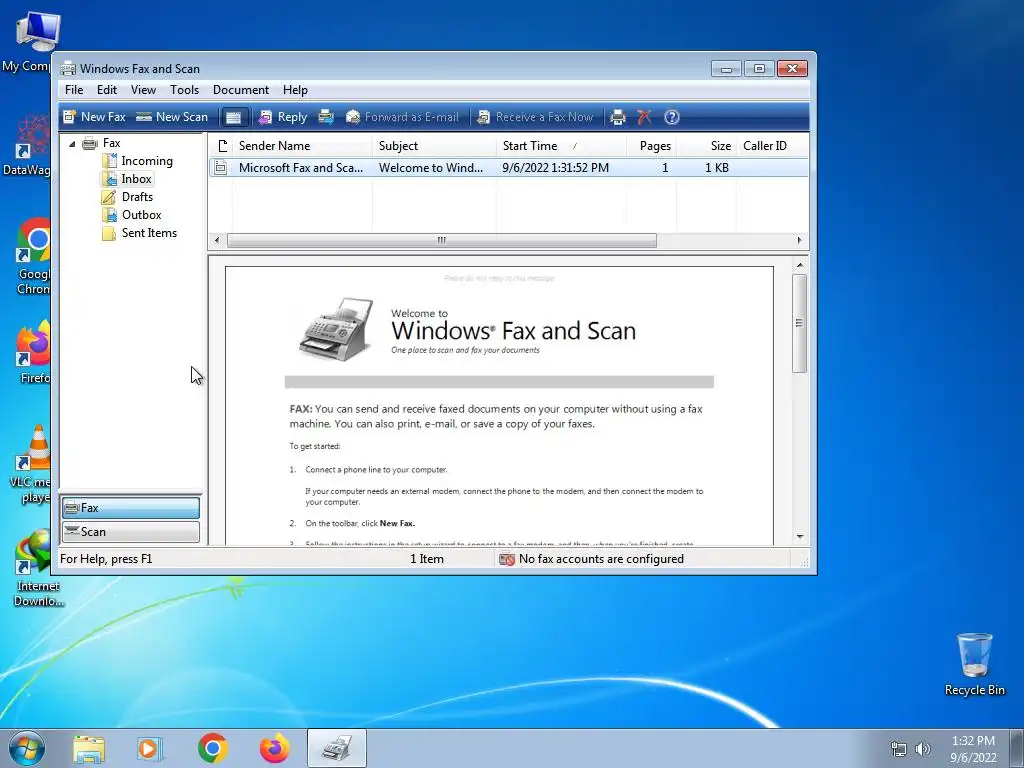Click the red Delete icon in toolbar
This screenshot has width=1024, height=768.
point(645,117)
